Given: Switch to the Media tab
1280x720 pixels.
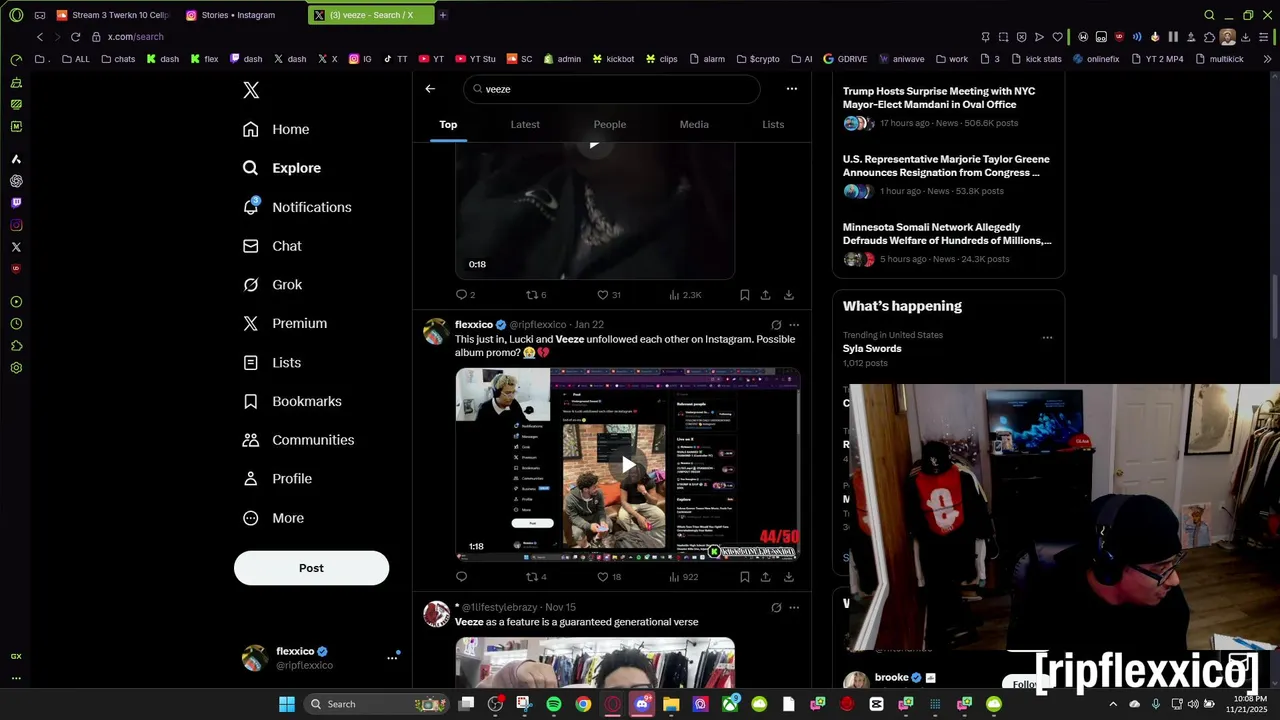Looking at the screenshot, I should [x=694, y=125].
